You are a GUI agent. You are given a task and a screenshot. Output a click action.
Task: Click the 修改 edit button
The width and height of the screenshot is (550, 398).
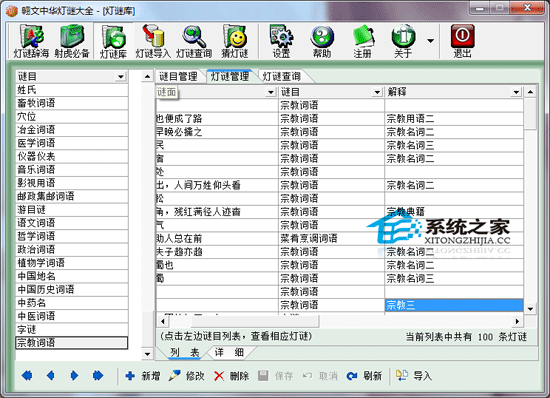(x=186, y=376)
